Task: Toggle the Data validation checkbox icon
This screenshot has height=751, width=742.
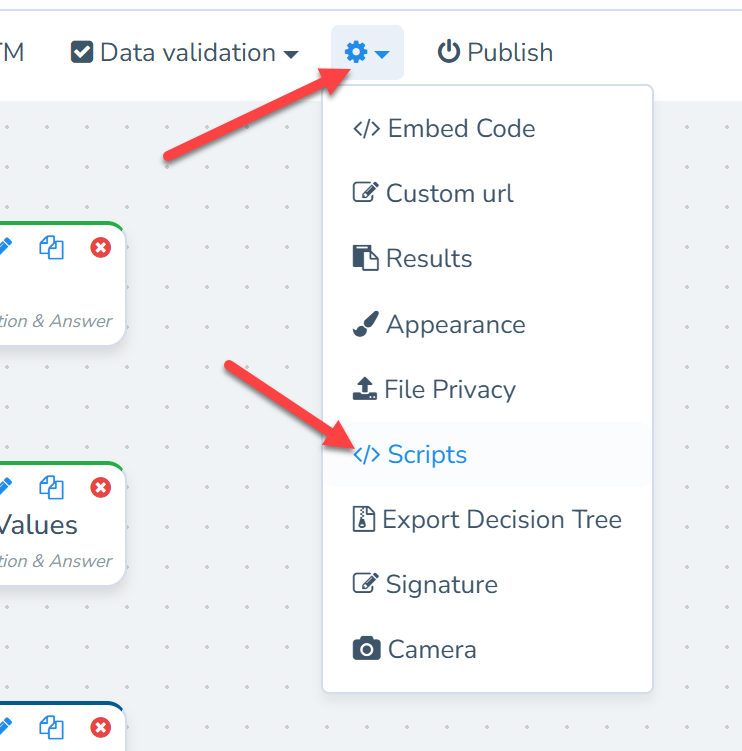Action: (x=82, y=52)
